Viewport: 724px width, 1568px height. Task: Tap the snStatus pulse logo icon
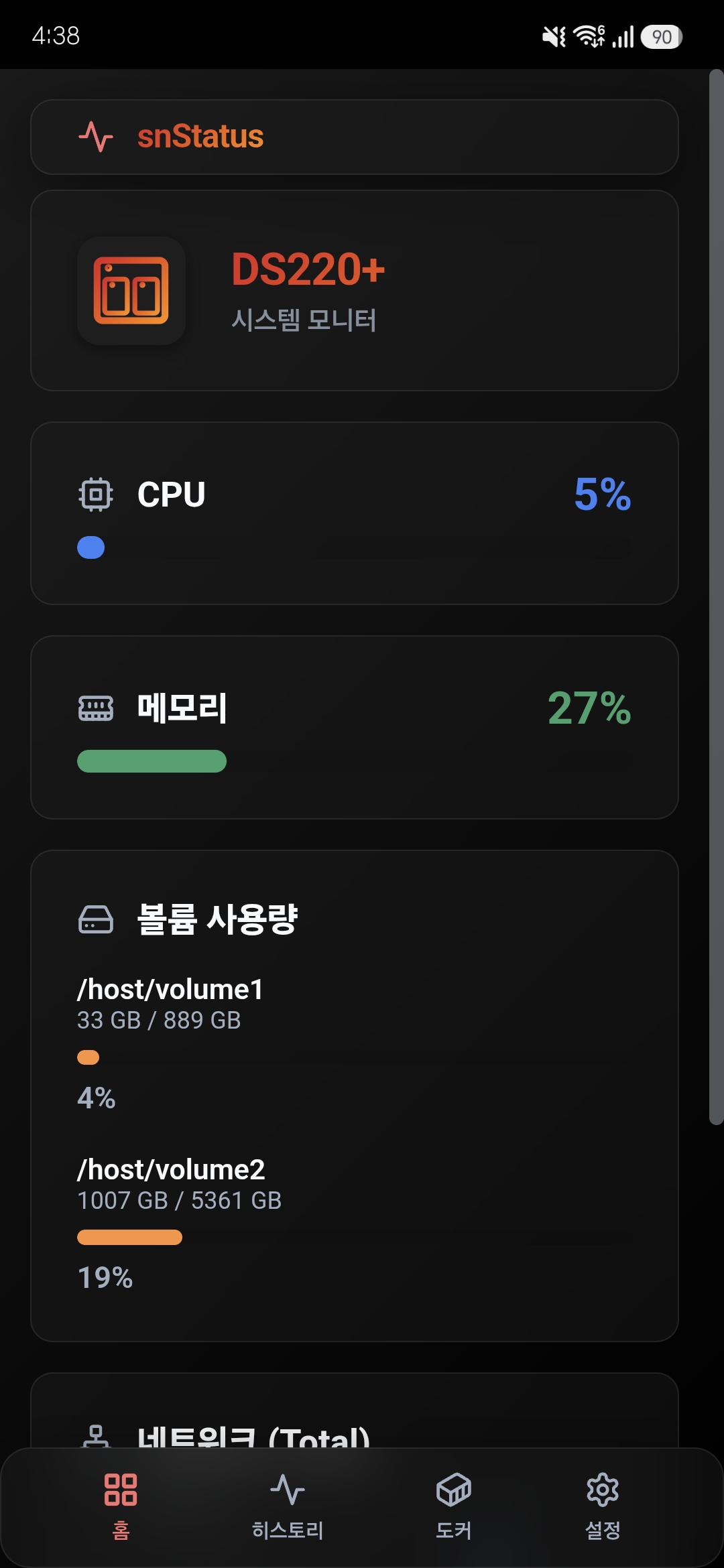point(95,137)
